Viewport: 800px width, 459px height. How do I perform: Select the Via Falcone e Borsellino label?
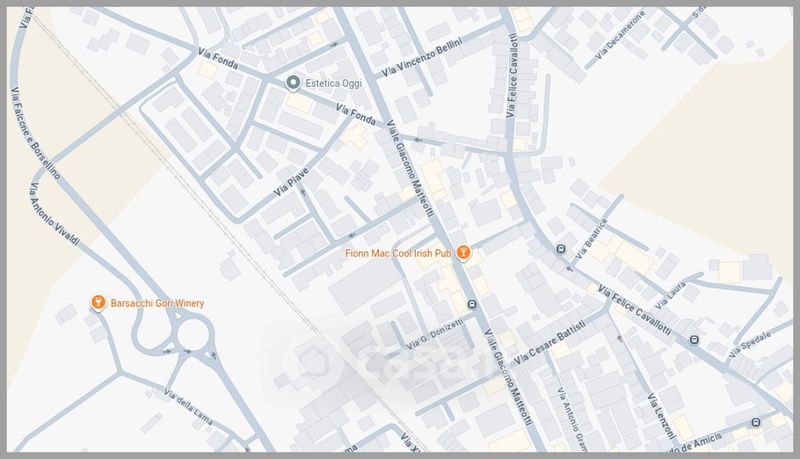[35, 134]
